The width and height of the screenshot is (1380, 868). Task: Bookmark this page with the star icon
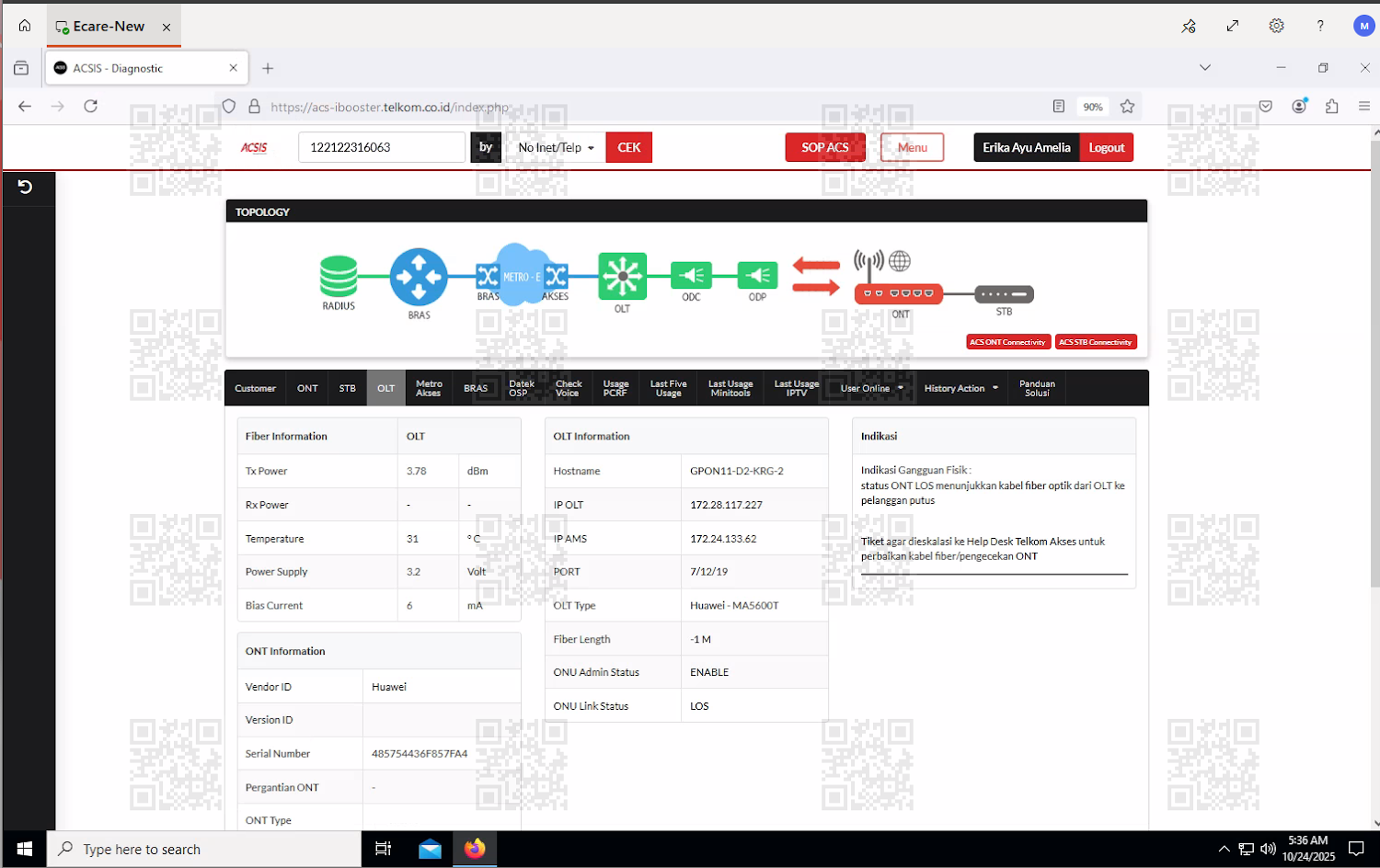[x=1127, y=107]
